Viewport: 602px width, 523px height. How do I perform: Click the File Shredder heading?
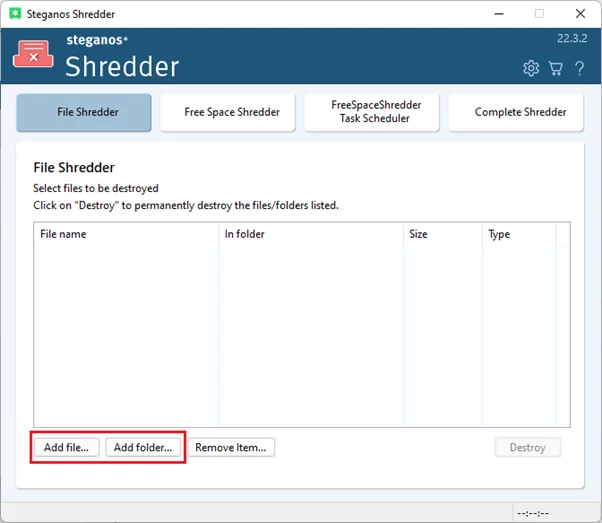point(74,168)
